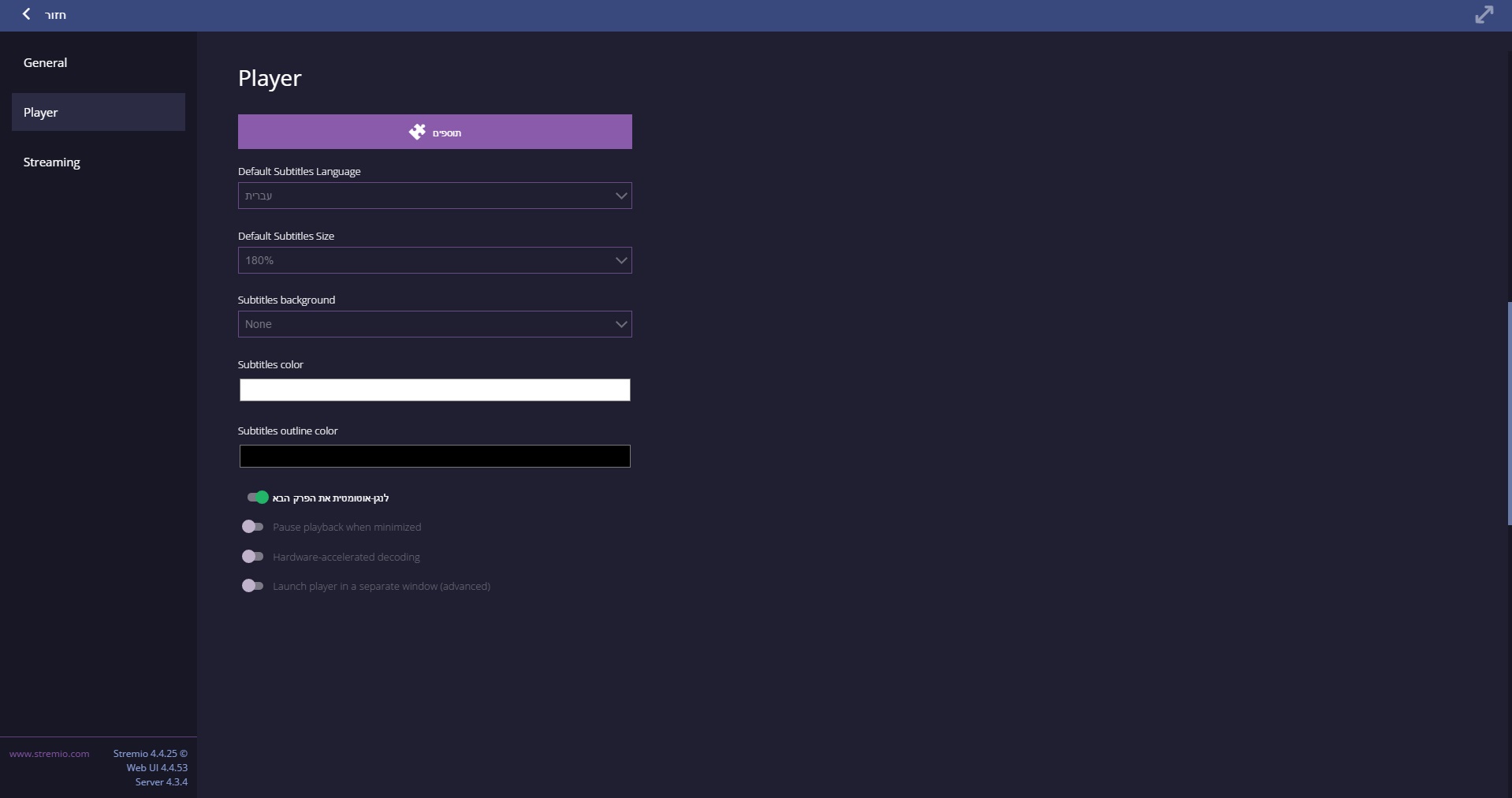Image resolution: width=1512 pixels, height=798 pixels.
Task: Switch to the Streaming settings section
Action: pos(51,162)
